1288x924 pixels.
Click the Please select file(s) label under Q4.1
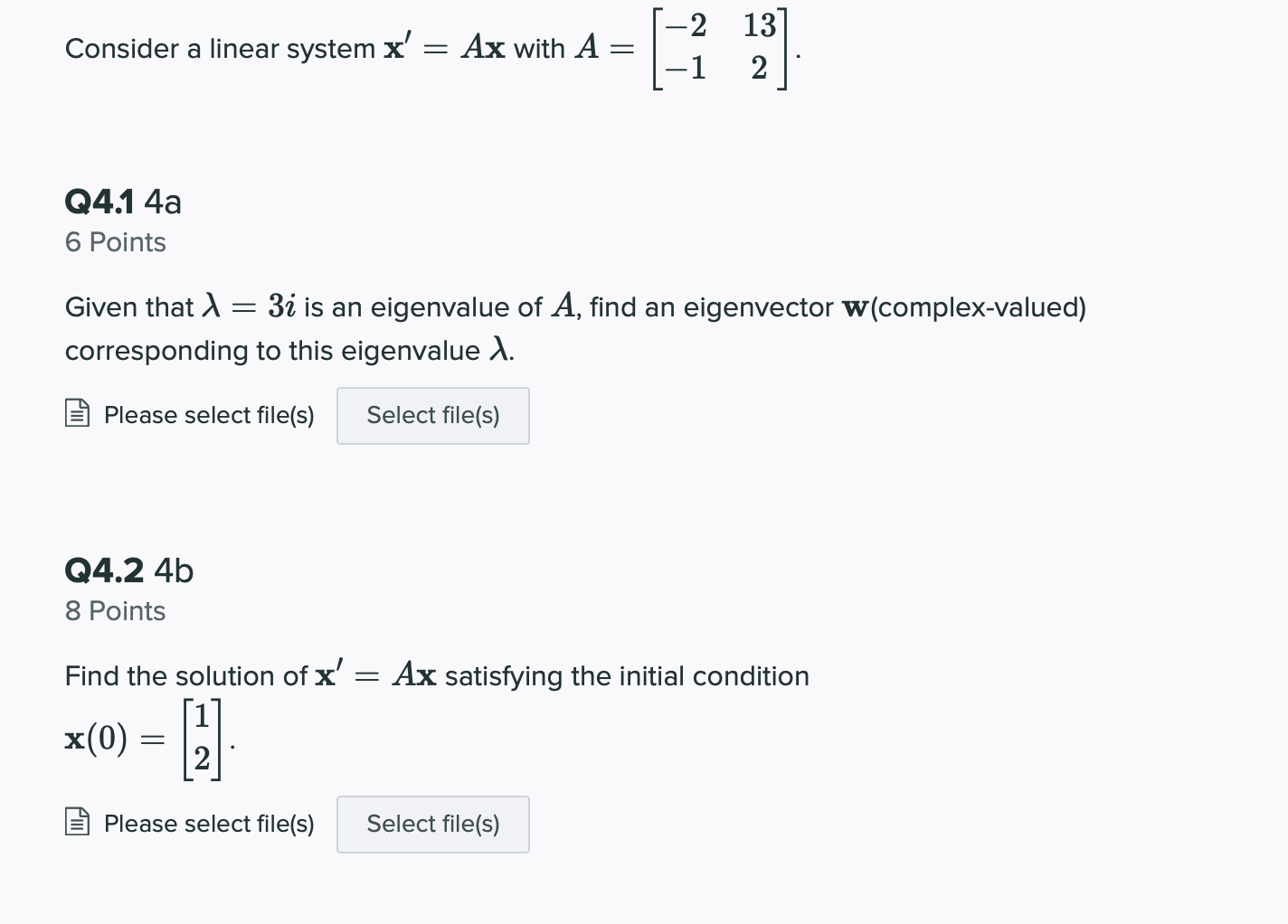click(208, 414)
